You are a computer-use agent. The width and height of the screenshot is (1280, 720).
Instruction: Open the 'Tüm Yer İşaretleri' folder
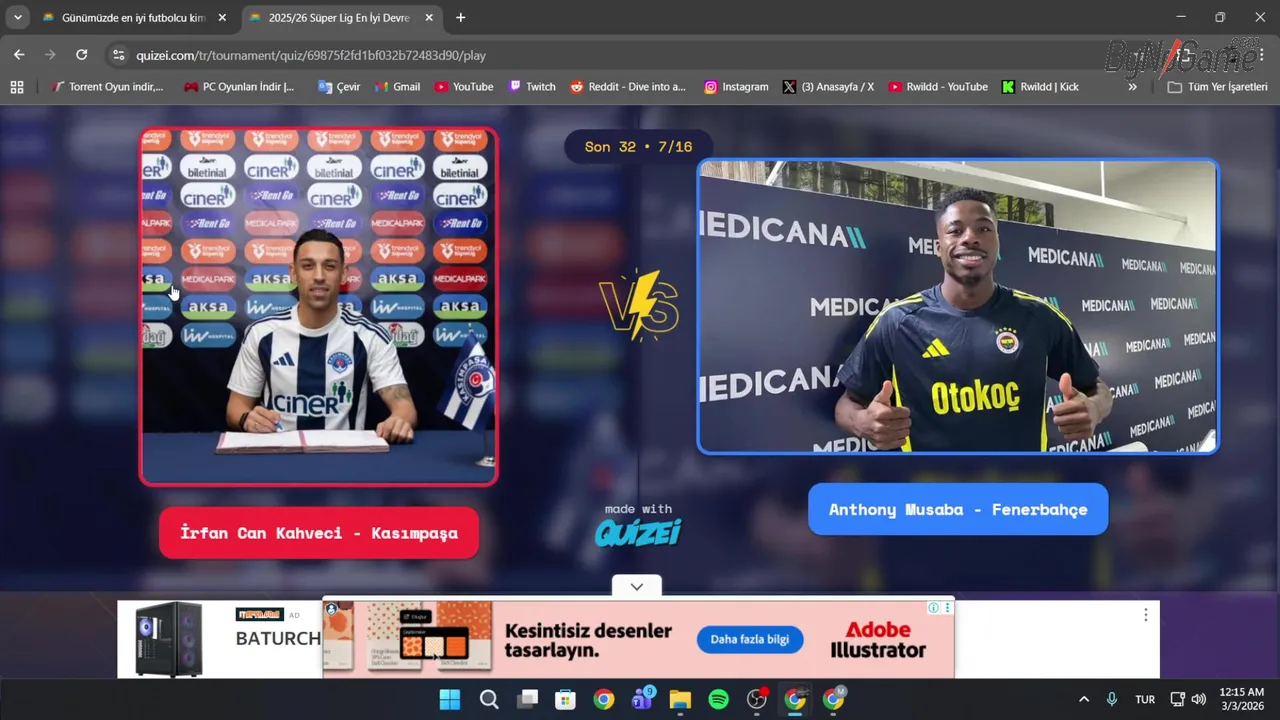click(x=1217, y=87)
